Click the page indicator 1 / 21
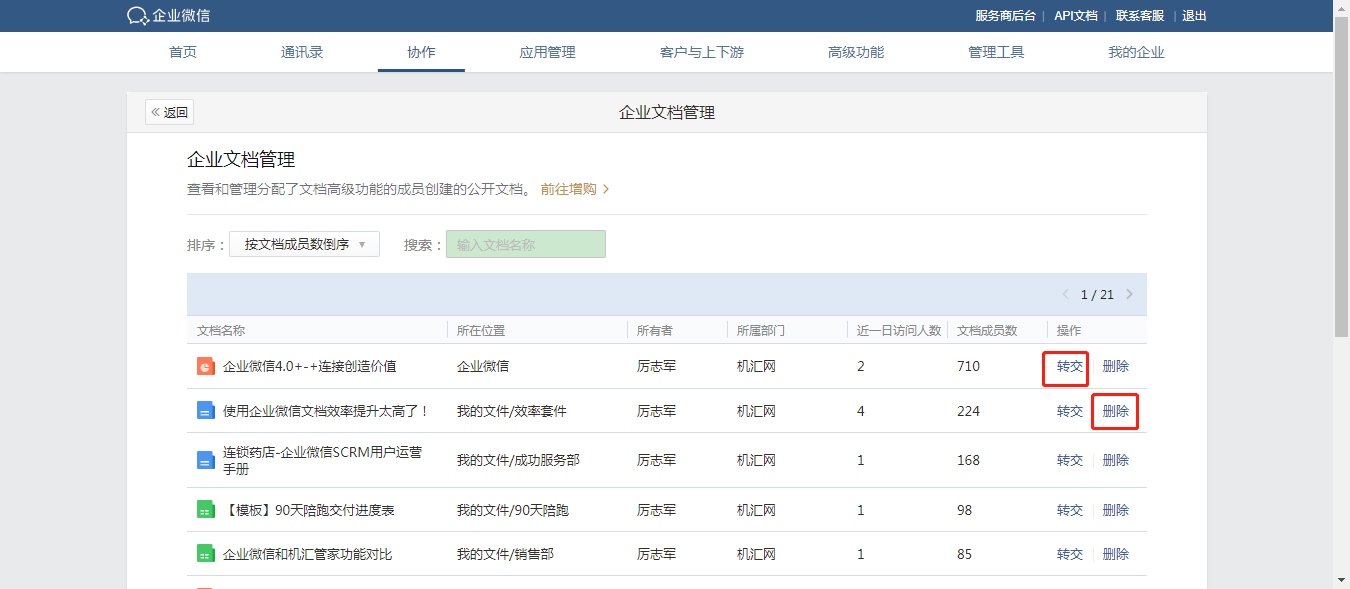1350x589 pixels. pos(1097,294)
